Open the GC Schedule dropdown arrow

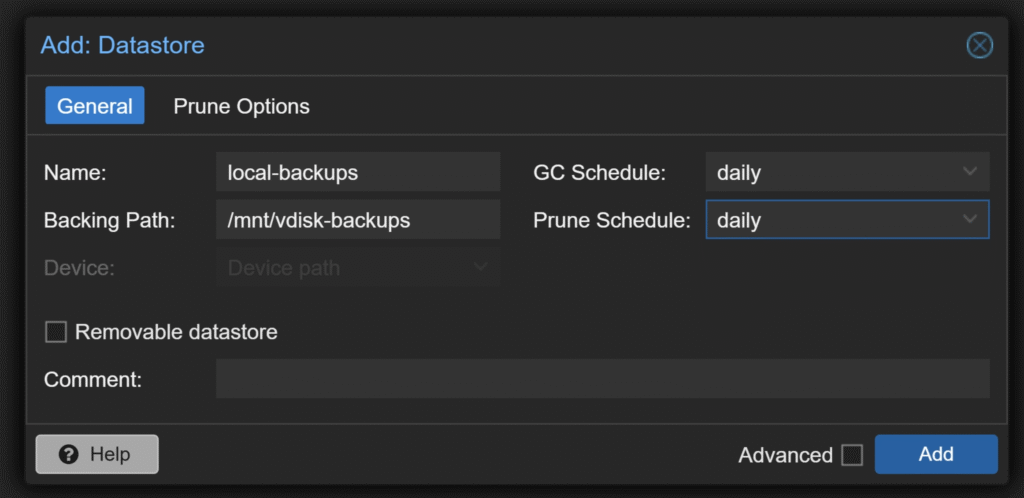tap(970, 172)
